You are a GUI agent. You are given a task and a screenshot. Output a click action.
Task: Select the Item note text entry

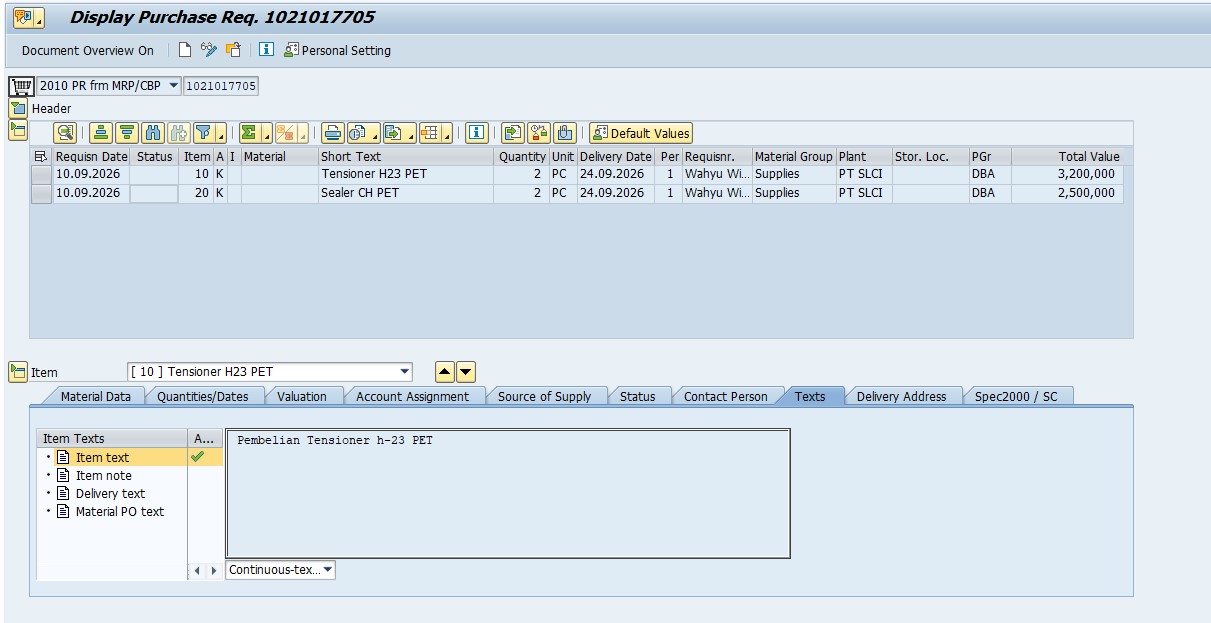click(104, 475)
